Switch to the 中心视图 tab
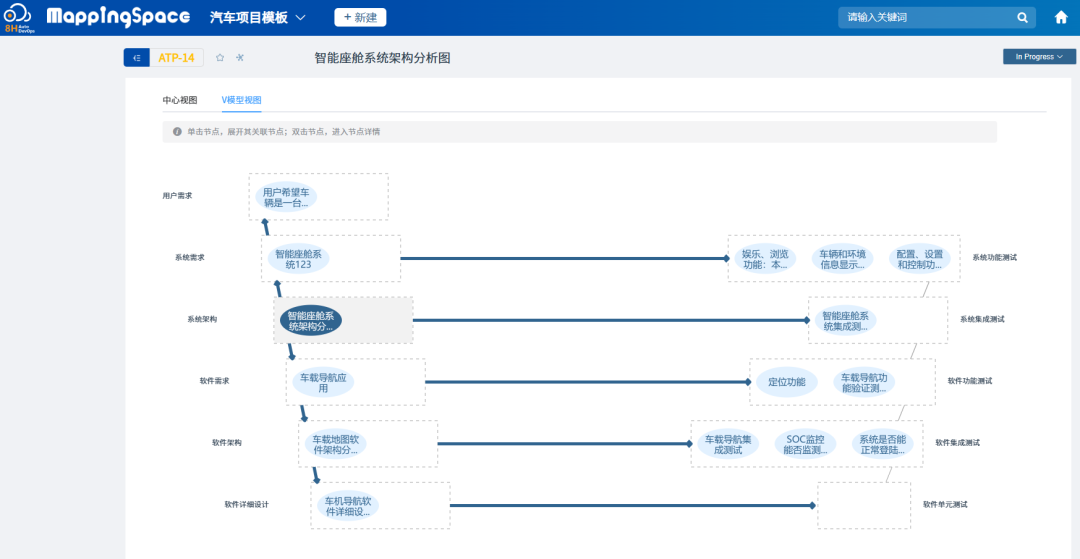Viewport: 1080px width, 559px height. pyautogui.click(x=180, y=100)
